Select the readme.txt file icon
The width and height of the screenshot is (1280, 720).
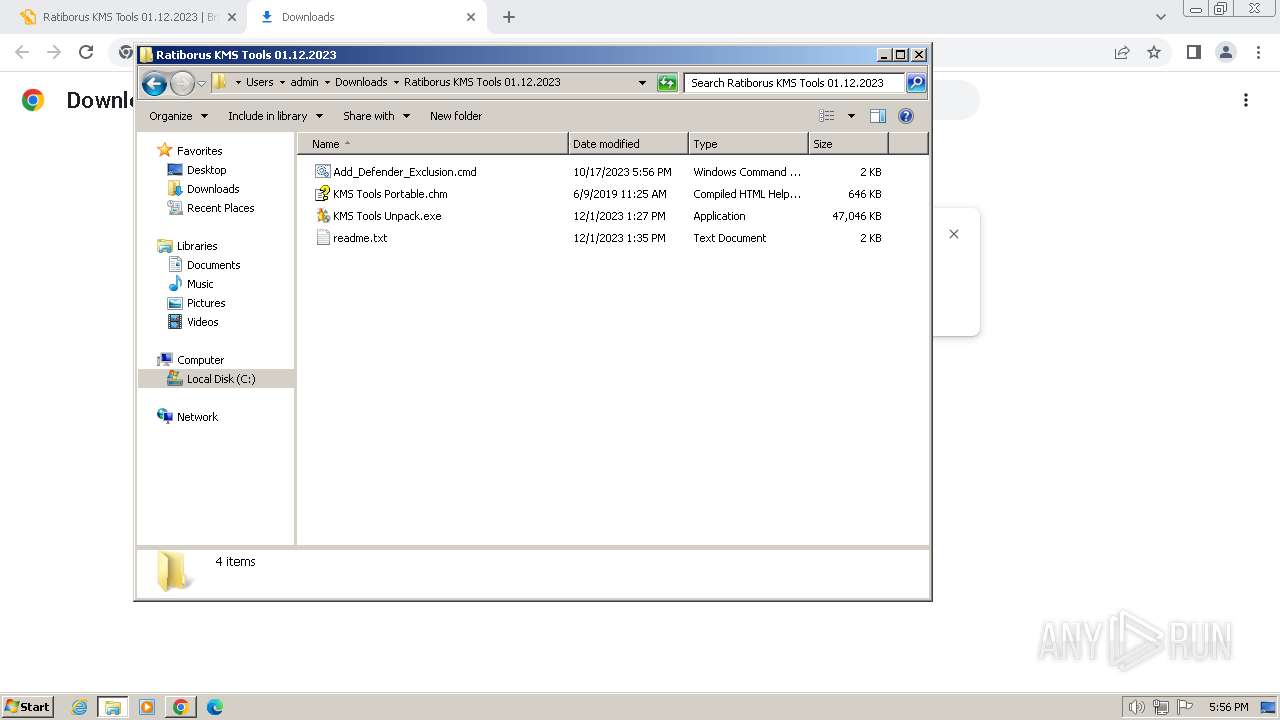pos(322,238)
